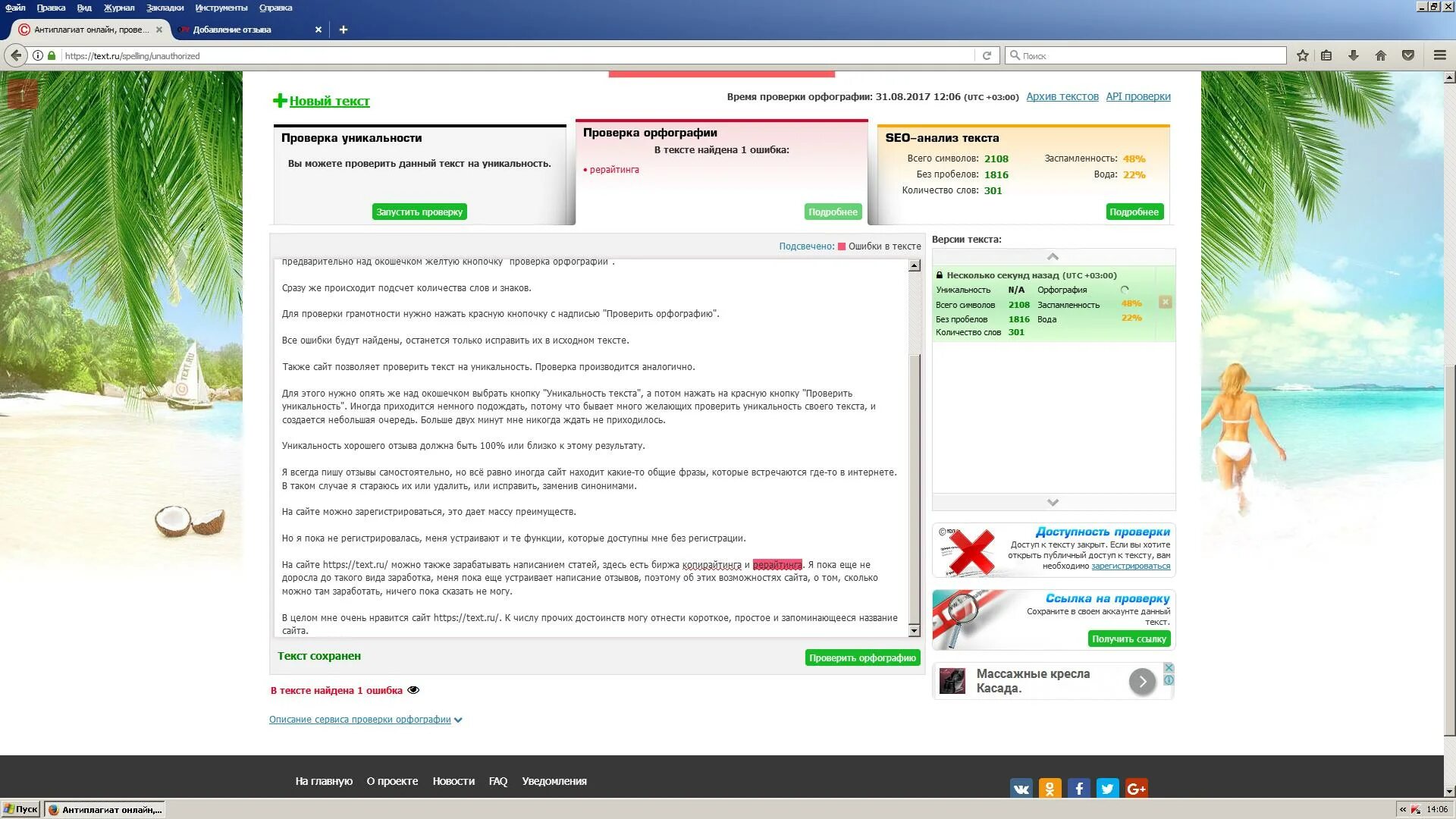The height and width of the screenshot is (819, 1456).
Task: Expand hidden system tray icons chevron
Action: 1402,809
